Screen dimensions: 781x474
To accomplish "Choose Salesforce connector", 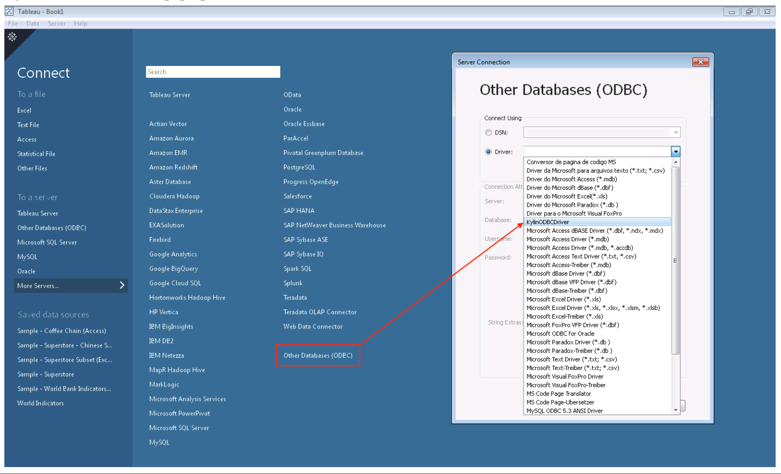I will (298, 196).
